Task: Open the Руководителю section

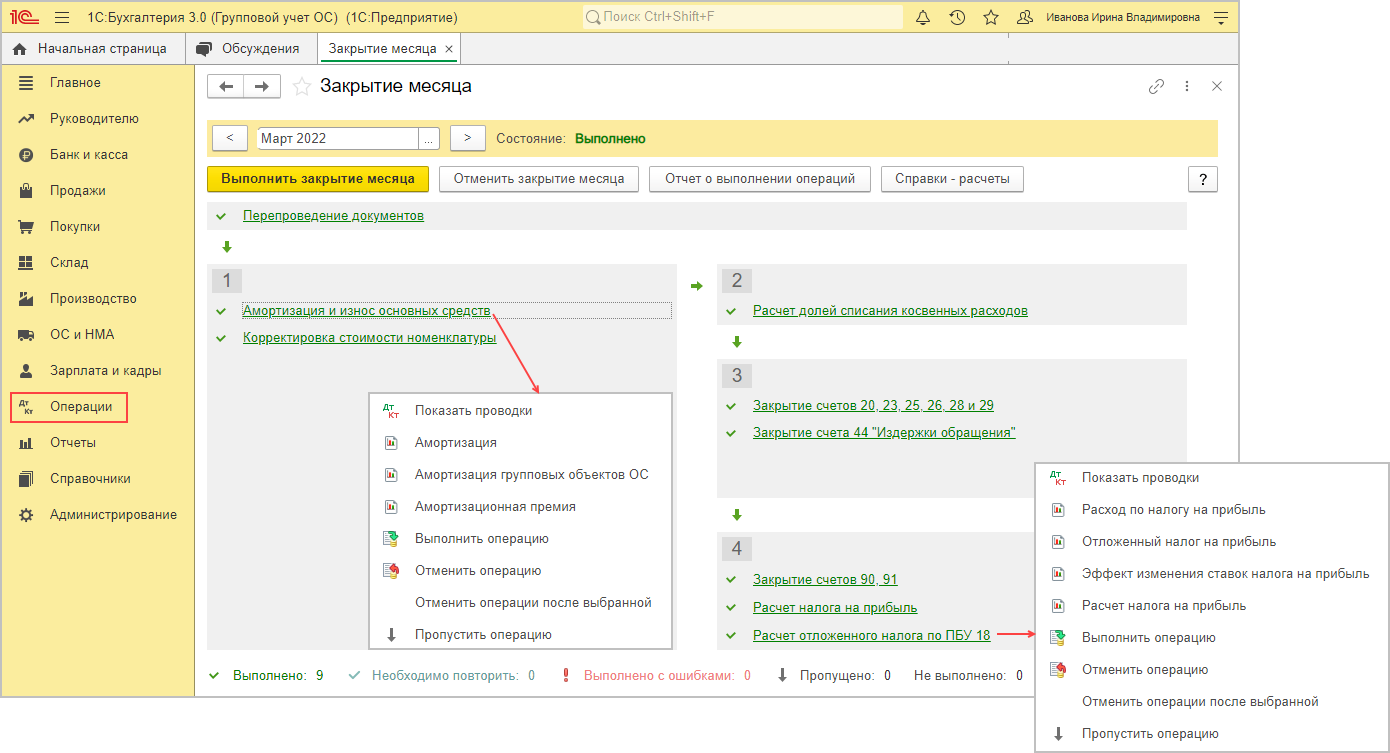Action: (94, 118)
